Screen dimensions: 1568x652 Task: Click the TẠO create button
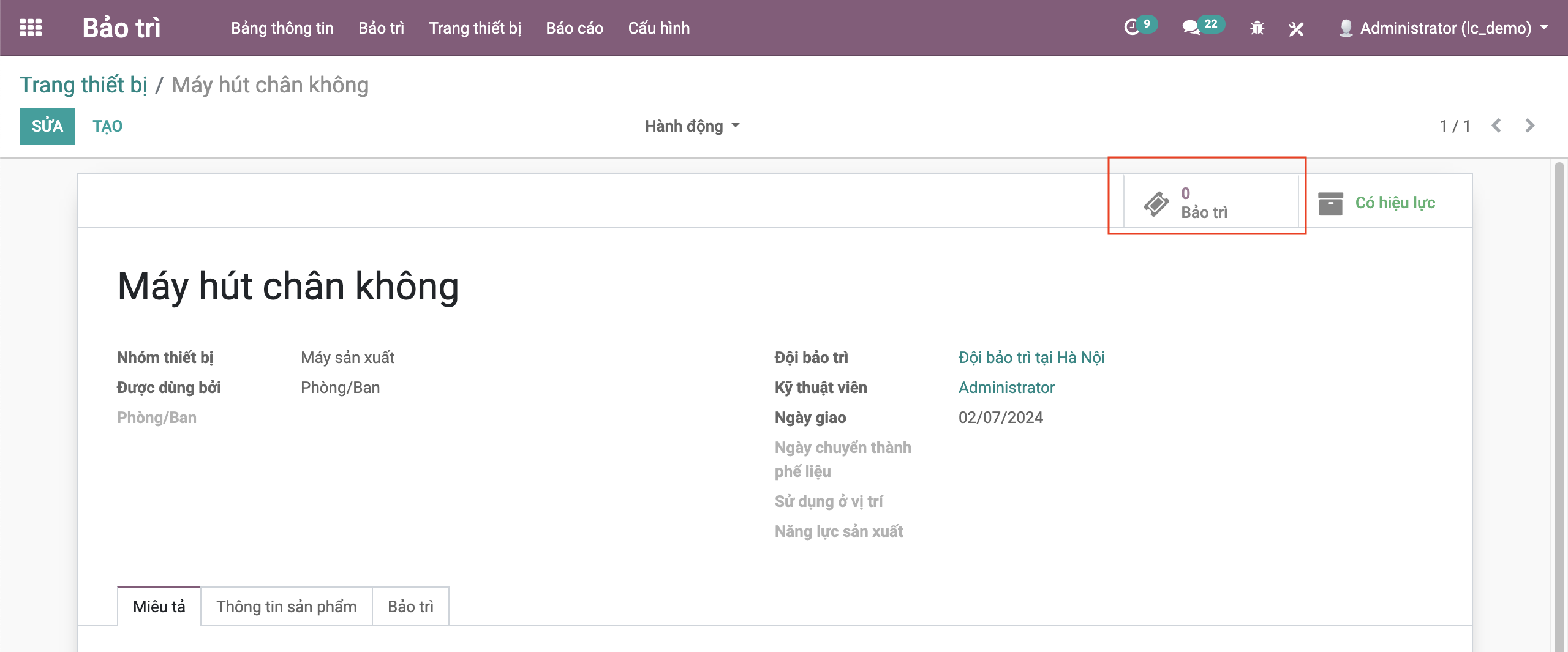[x=107, y=126]
